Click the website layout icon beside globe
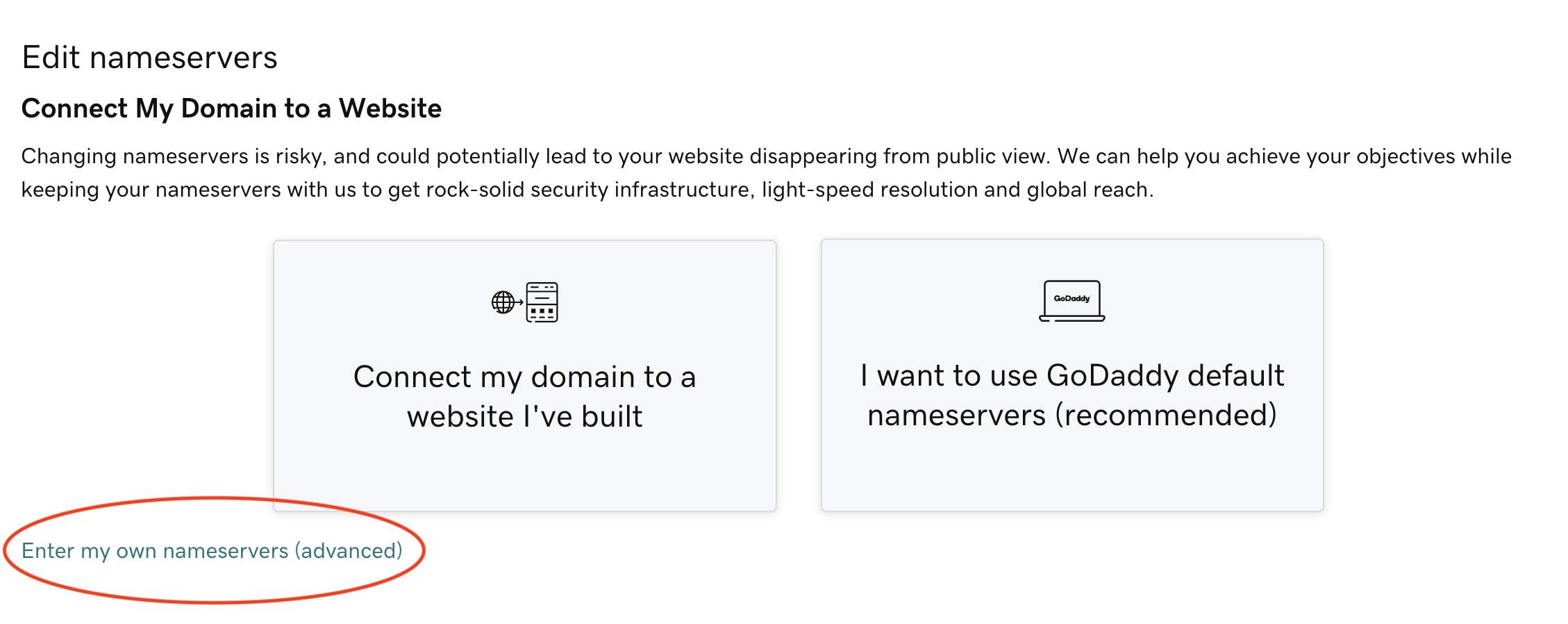This screenshot has height=624, width=1568. [542, 302]
